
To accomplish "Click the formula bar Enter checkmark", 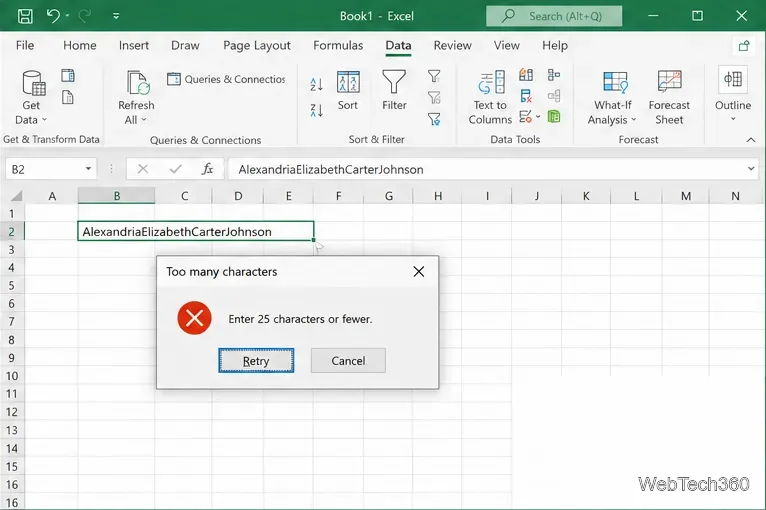I will pos(175,170).
